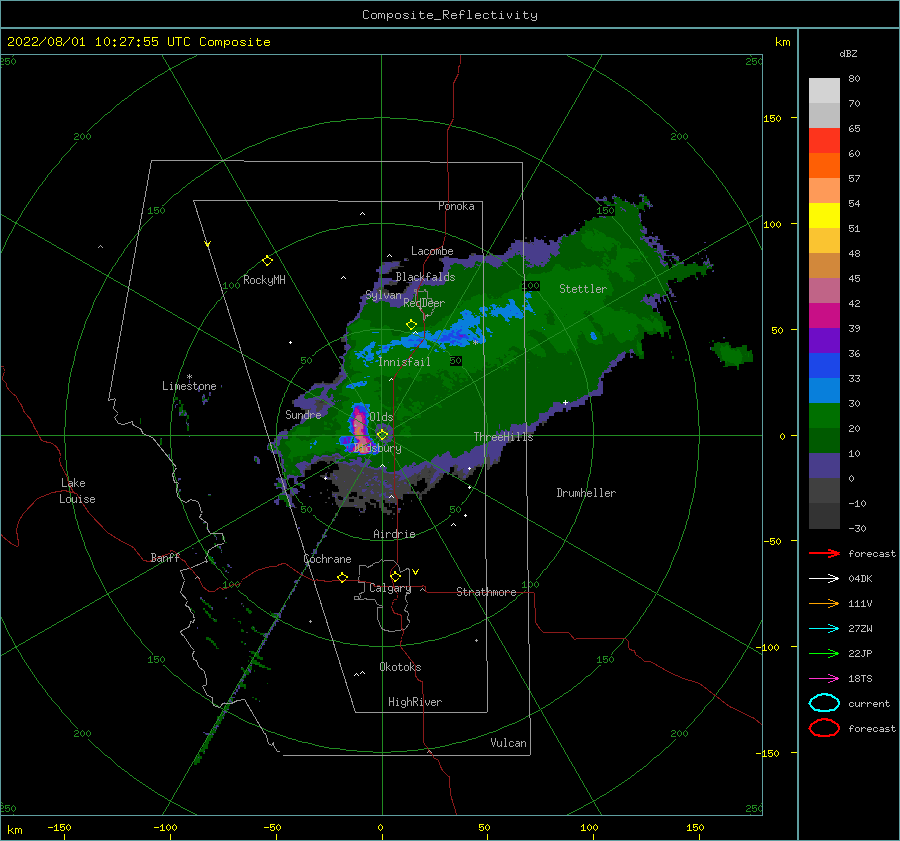Click the Blackfalds city label
This screenshot has height=841, width=900.
[x=425, y=277]
